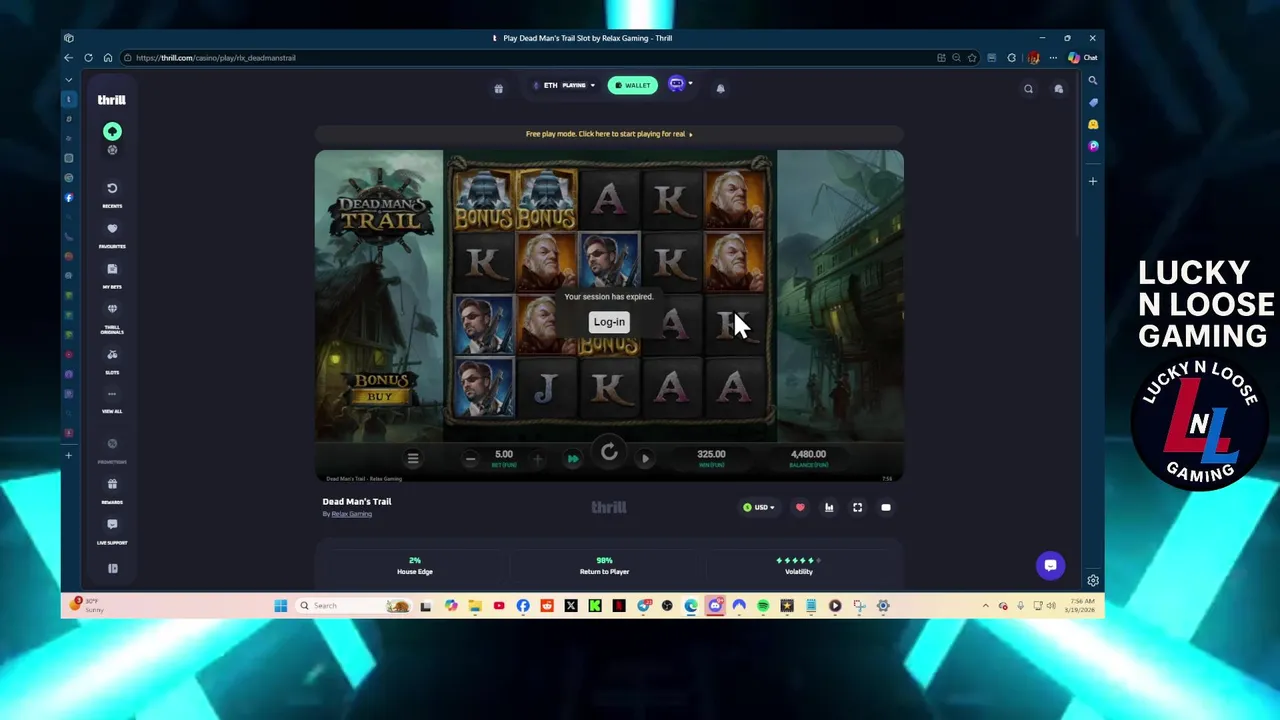The image size is (1280, 720).
Task: Open the notifications bell
Action: 720,88
